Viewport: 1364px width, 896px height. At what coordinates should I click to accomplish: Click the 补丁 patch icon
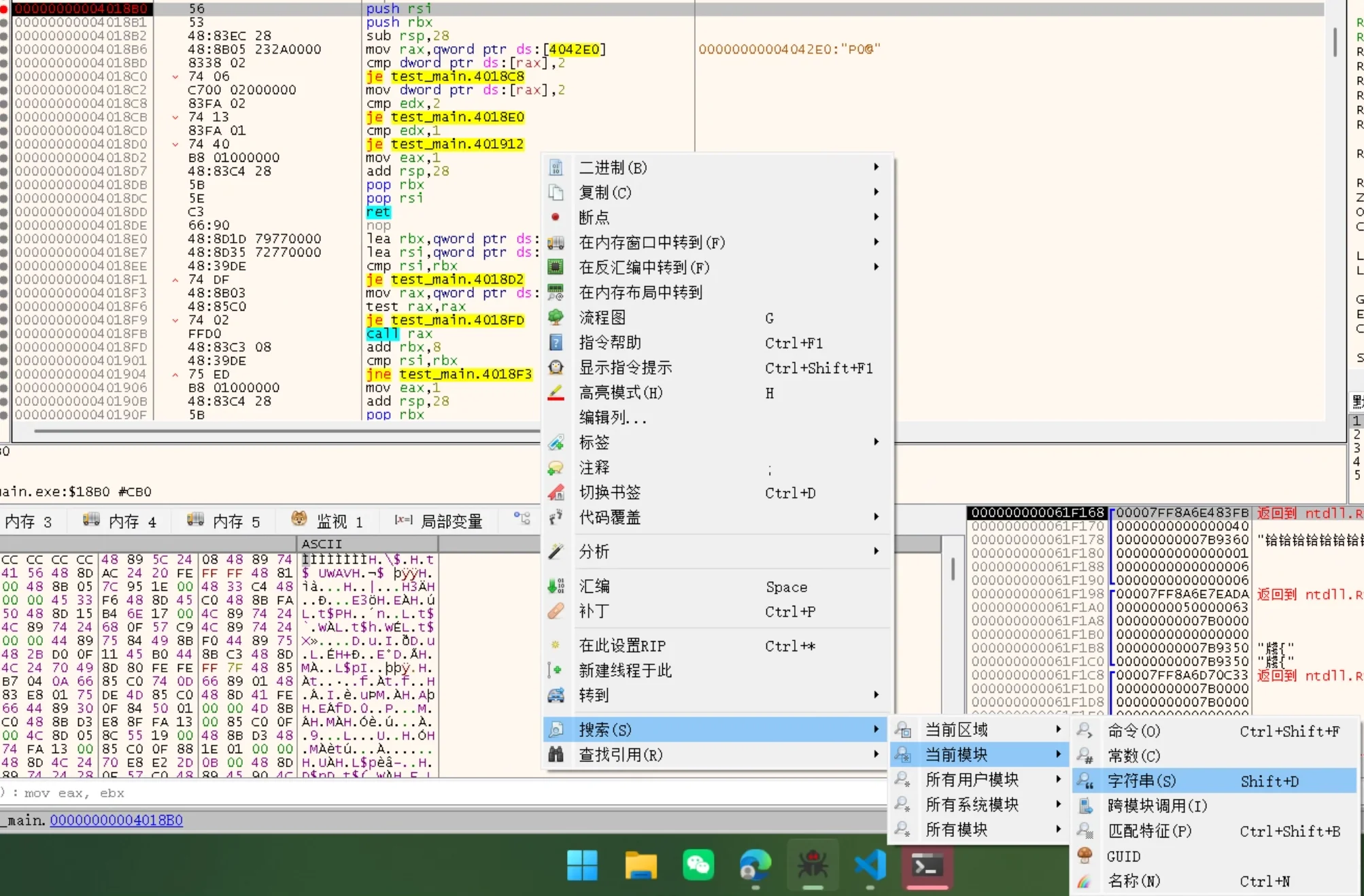tap(556, 611)
